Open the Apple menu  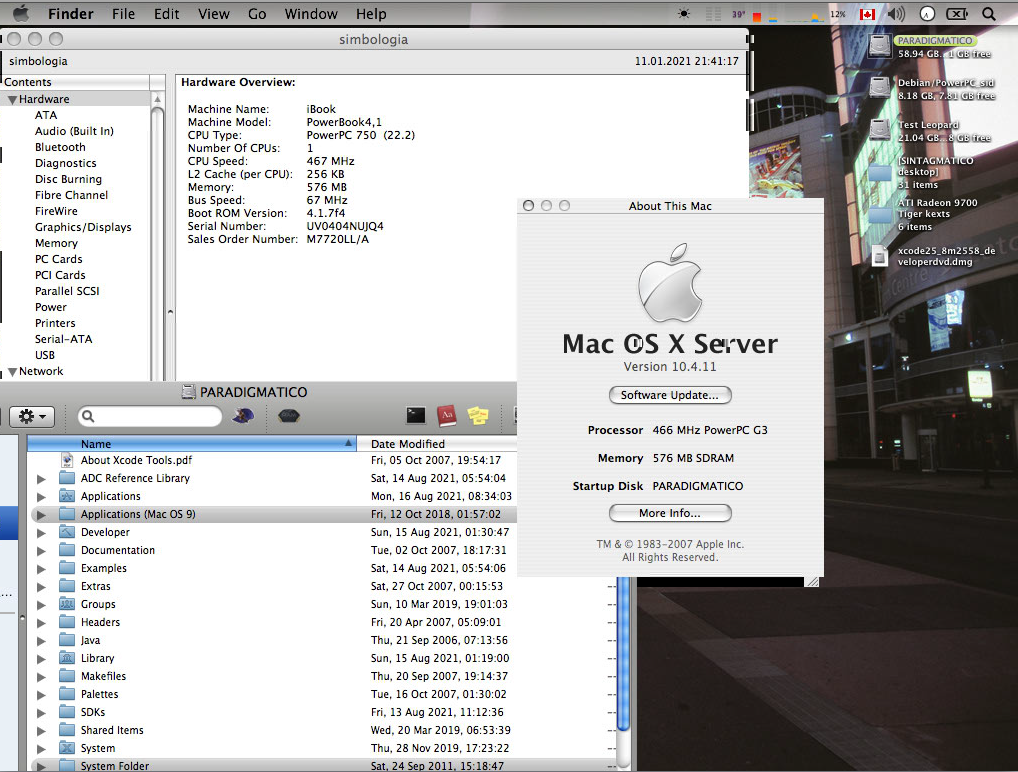click(21, 13)
